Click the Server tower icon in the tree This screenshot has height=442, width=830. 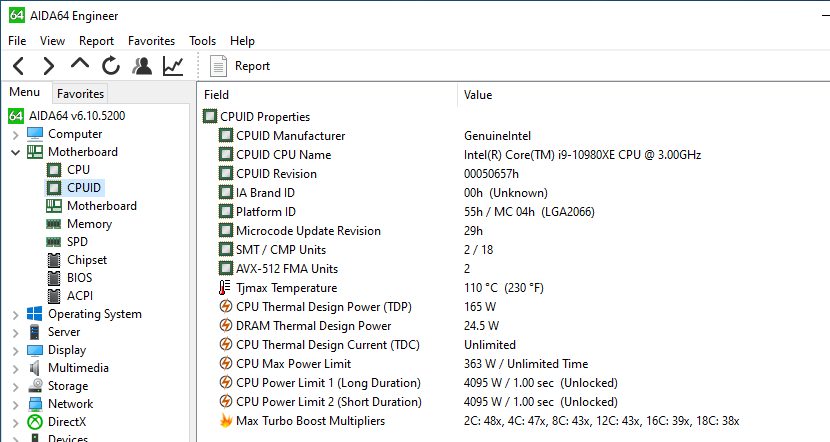[x=34, y=332]
